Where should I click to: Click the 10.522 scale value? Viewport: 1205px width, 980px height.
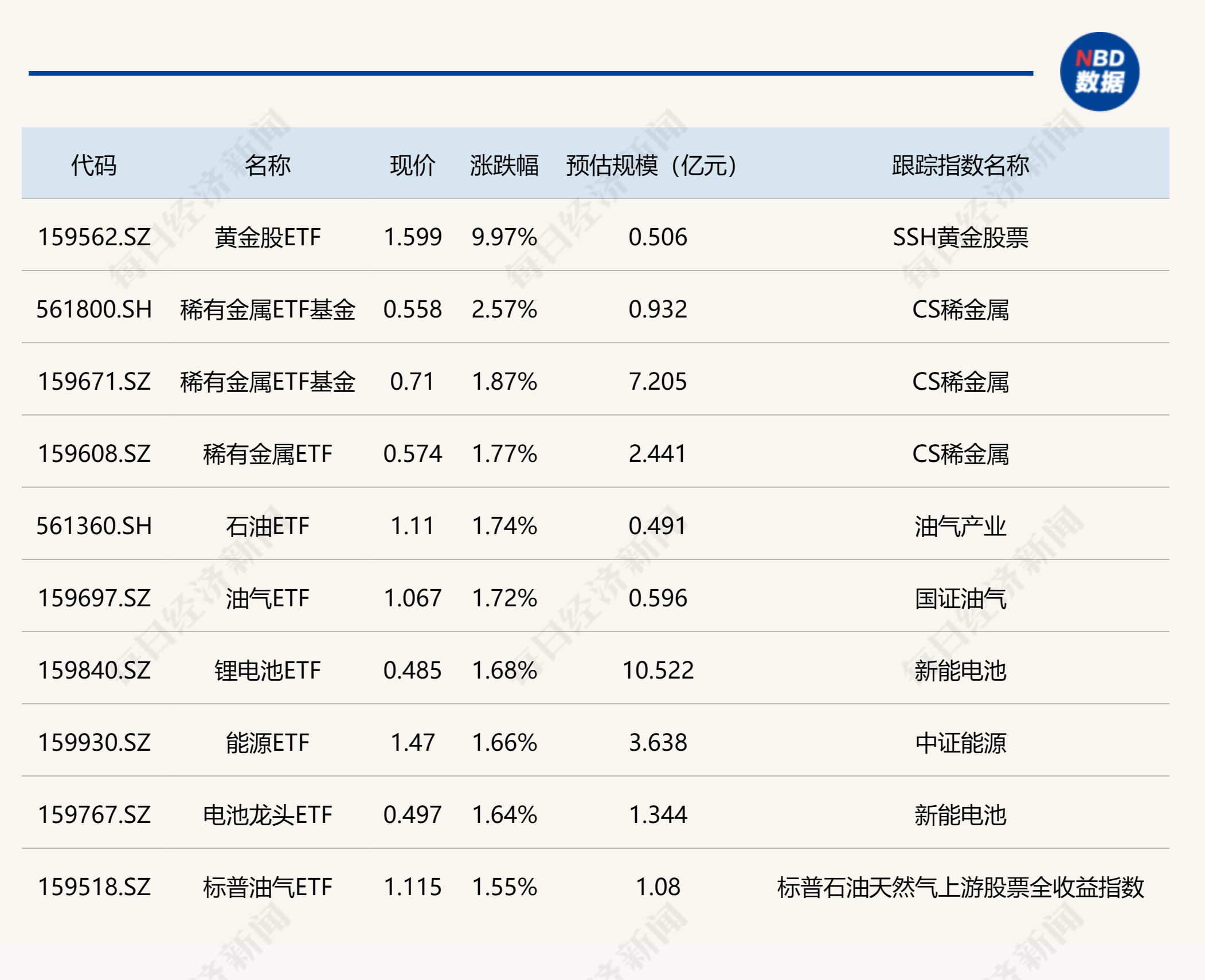click(658, 671)
